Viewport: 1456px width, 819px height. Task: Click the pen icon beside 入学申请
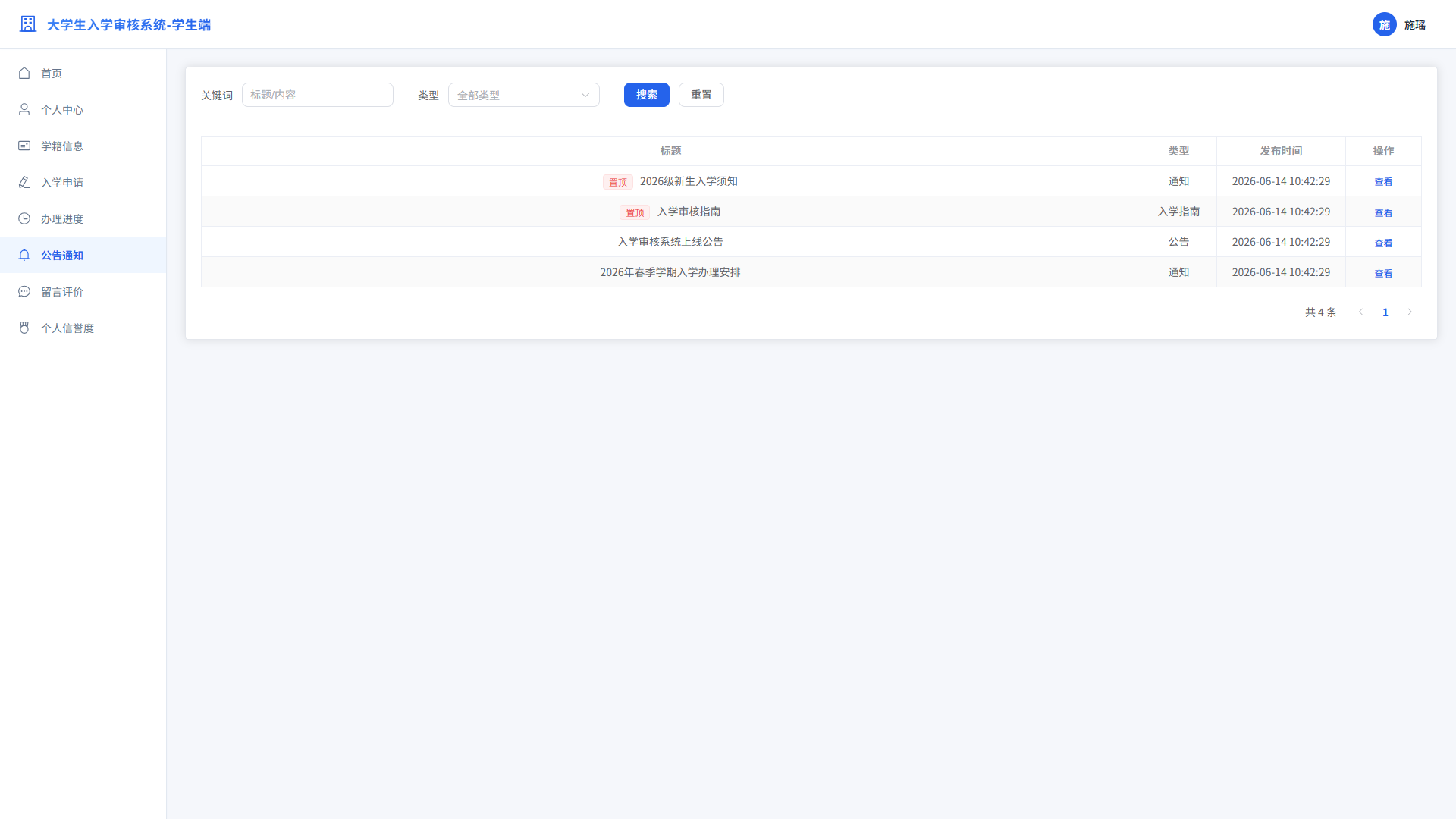click(24, 183)
